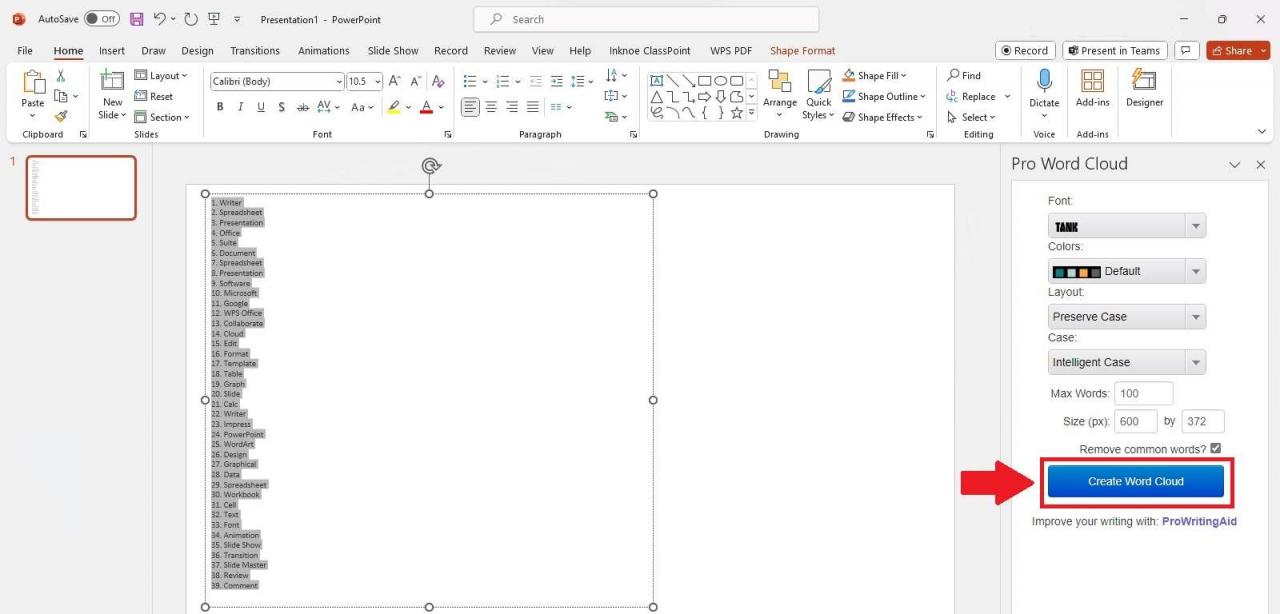Screen dimensions: 1280x614
Task: Apply bold formatting to selected text
Action: tap(220, 107)
